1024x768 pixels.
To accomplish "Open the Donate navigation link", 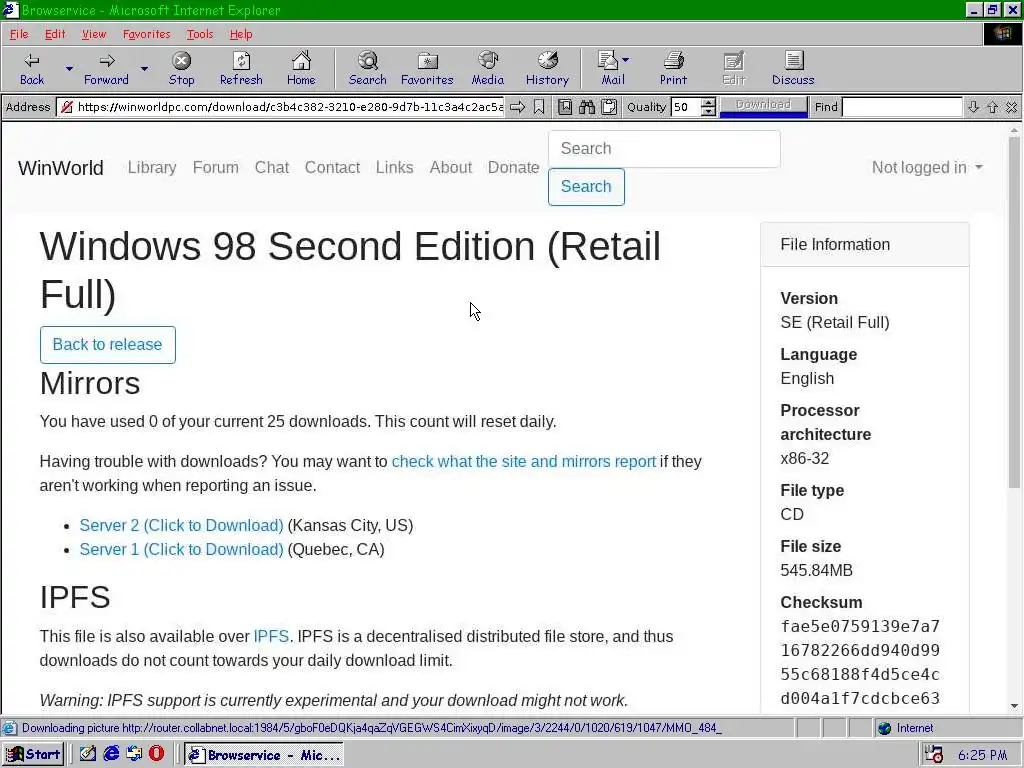I will (513, 168).
